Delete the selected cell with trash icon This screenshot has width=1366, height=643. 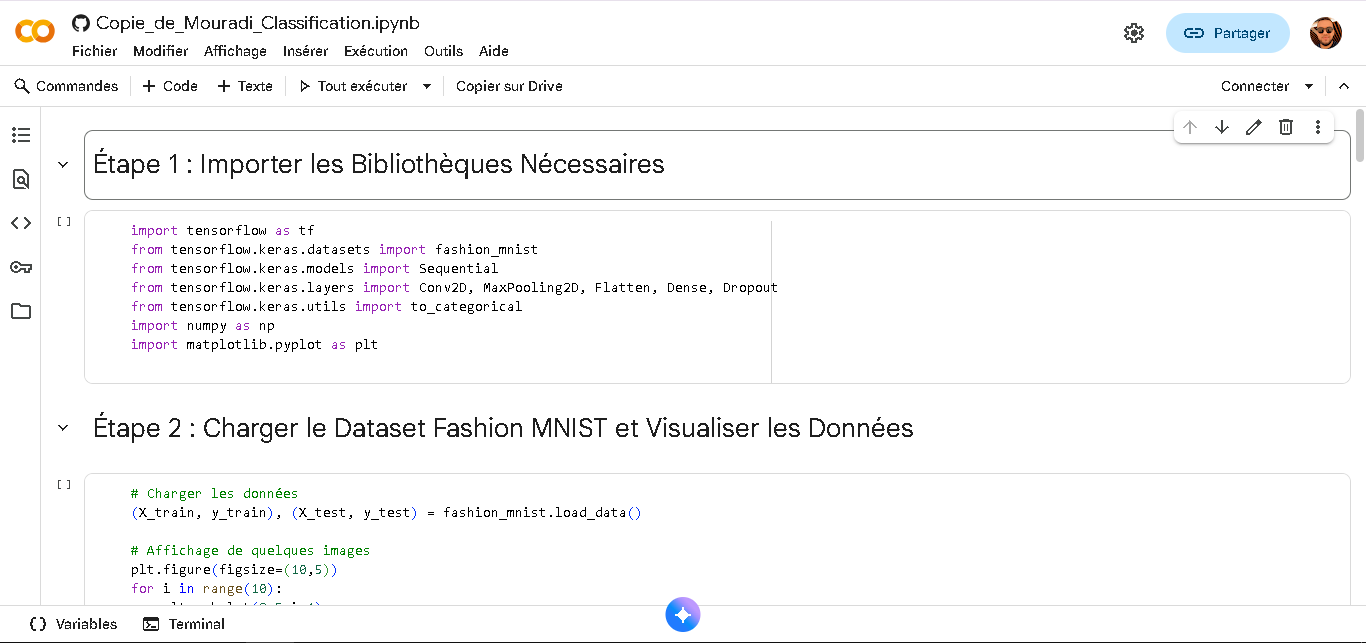1286,127
